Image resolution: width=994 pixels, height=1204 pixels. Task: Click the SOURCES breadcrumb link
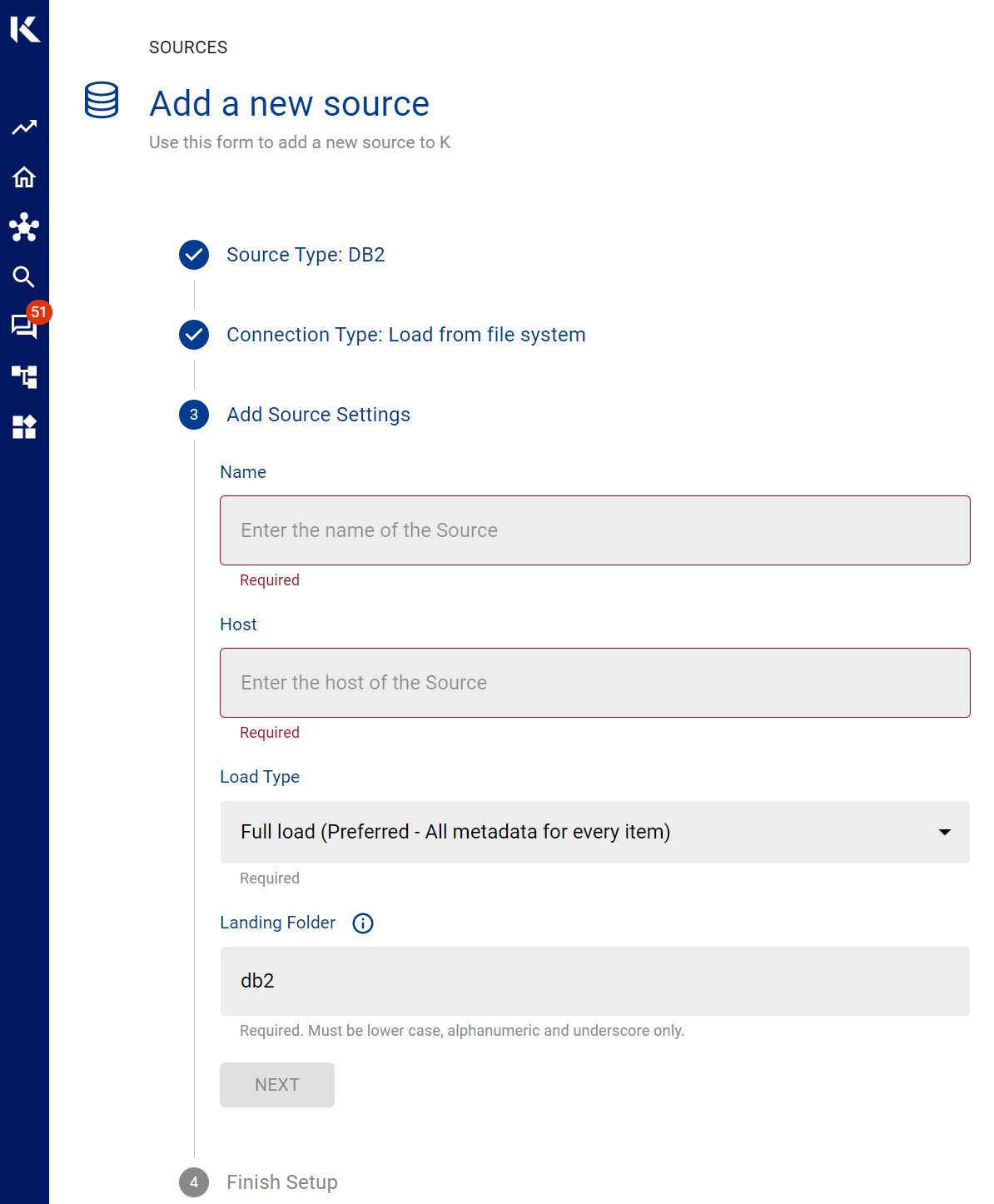click(x=188, y=47)
